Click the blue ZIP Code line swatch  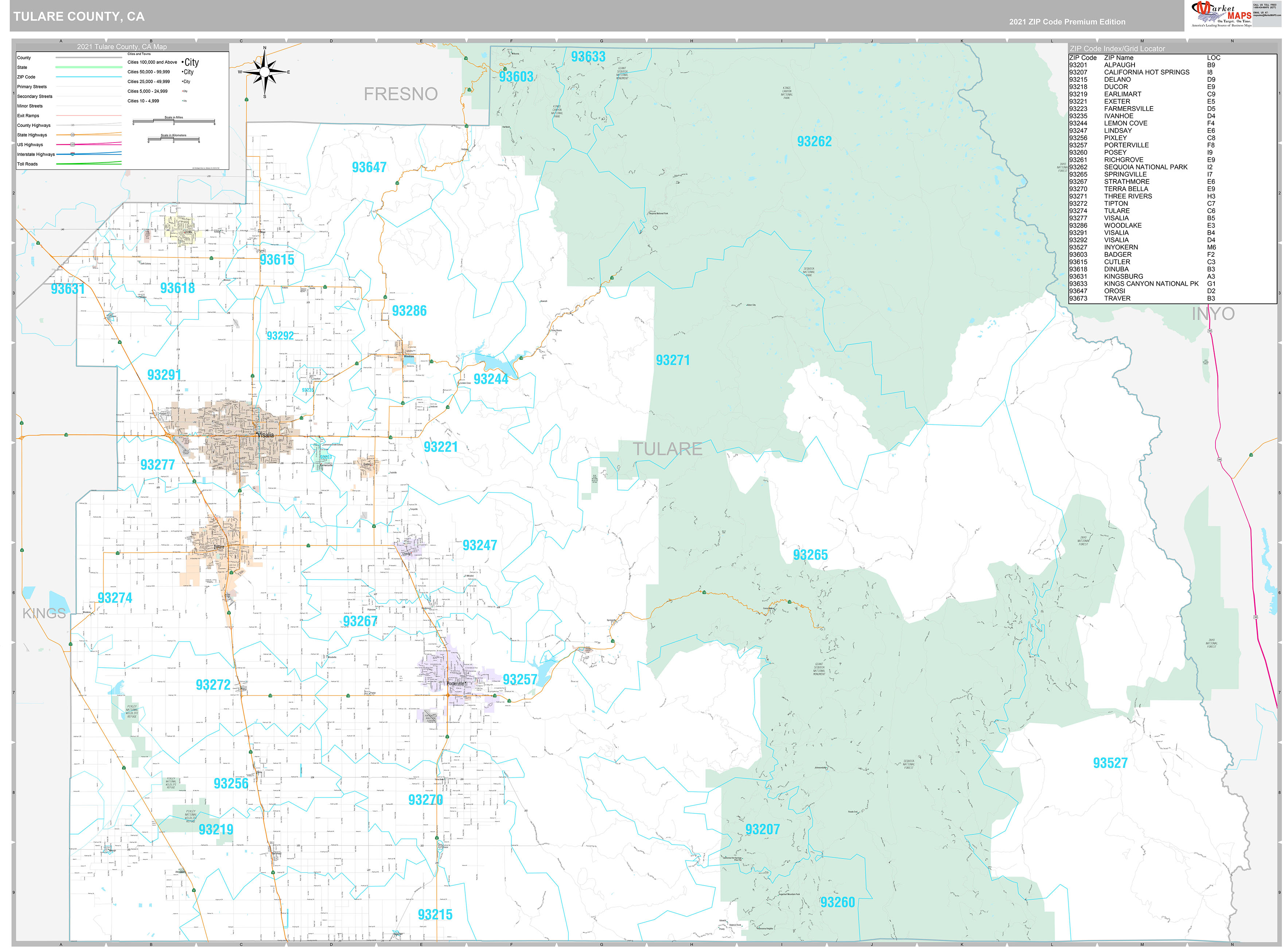[x=88, y=77]
